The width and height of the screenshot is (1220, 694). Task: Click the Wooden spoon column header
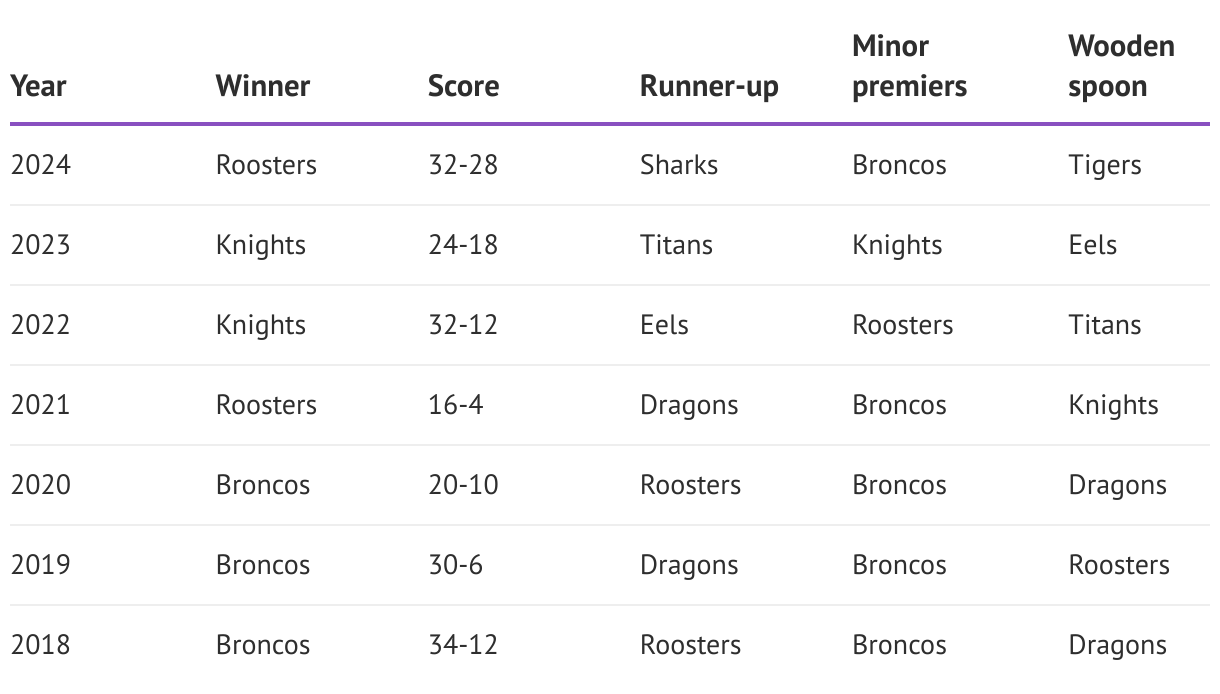point(1121,66)
